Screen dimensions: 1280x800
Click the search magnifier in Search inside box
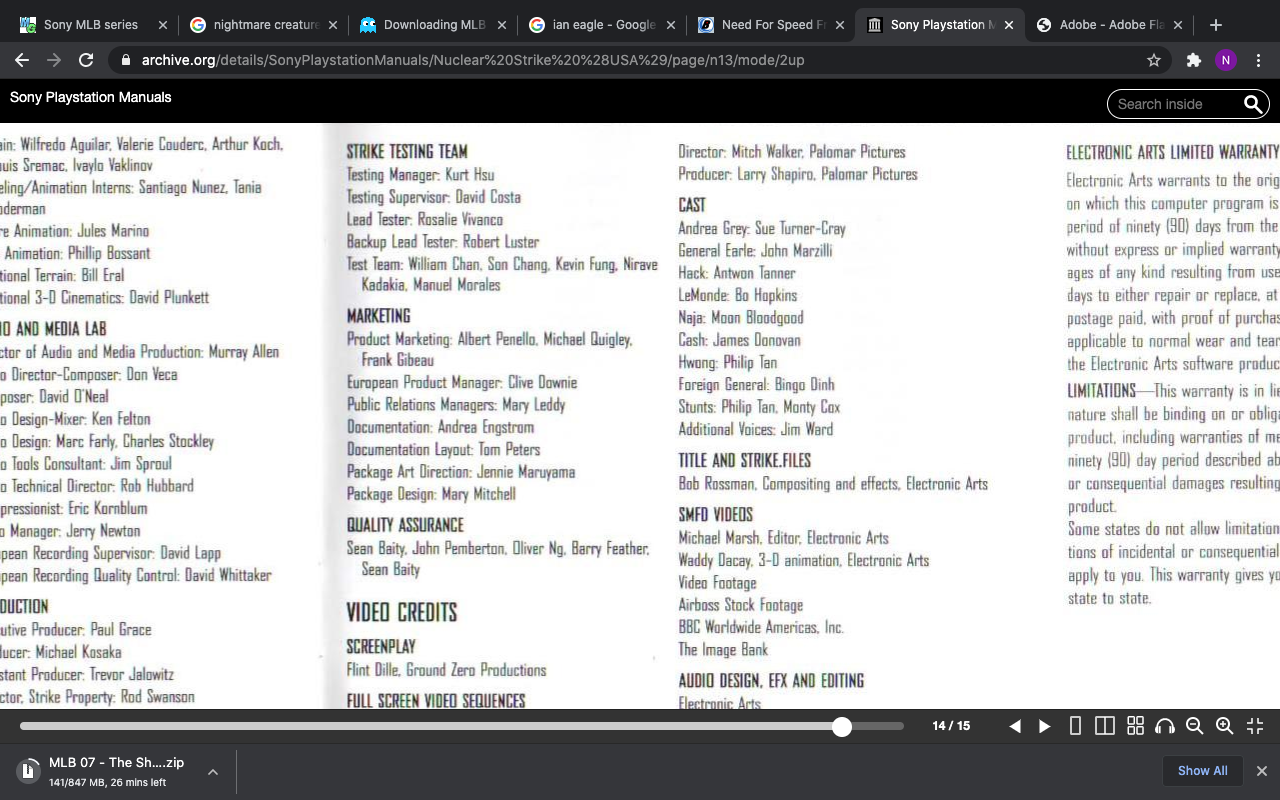point(1252,104)
